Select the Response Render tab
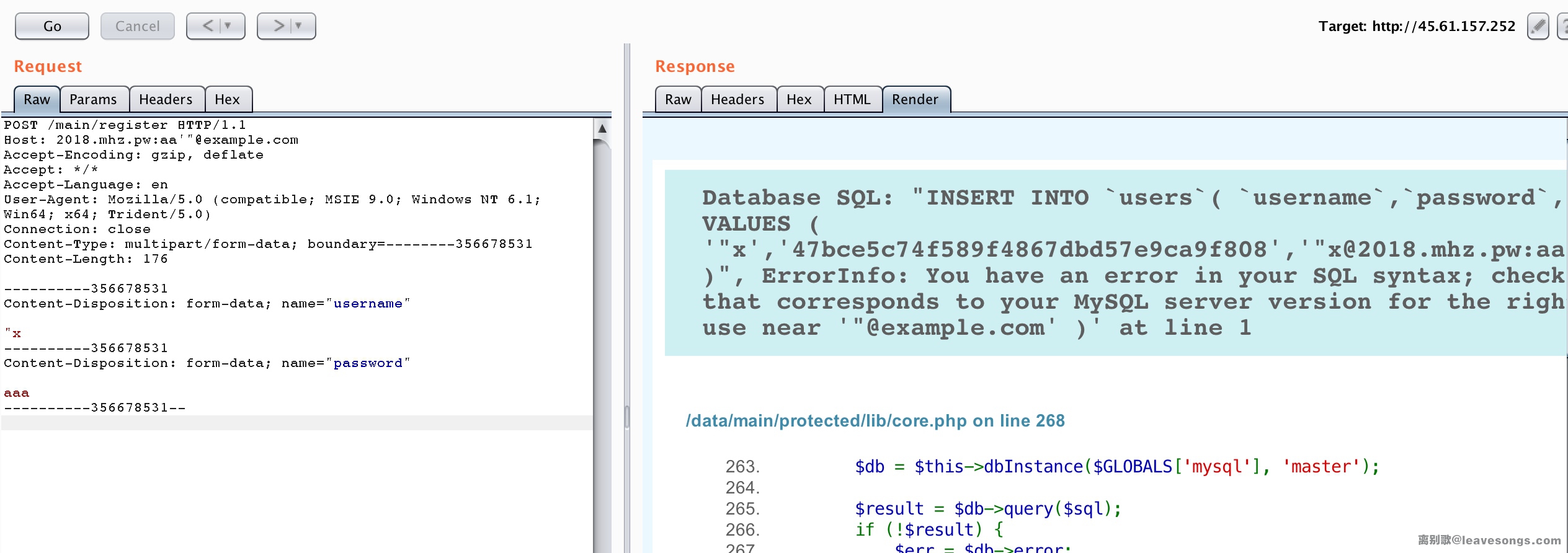This screenshot has width=1568, height=553. [x=915, y=99]
